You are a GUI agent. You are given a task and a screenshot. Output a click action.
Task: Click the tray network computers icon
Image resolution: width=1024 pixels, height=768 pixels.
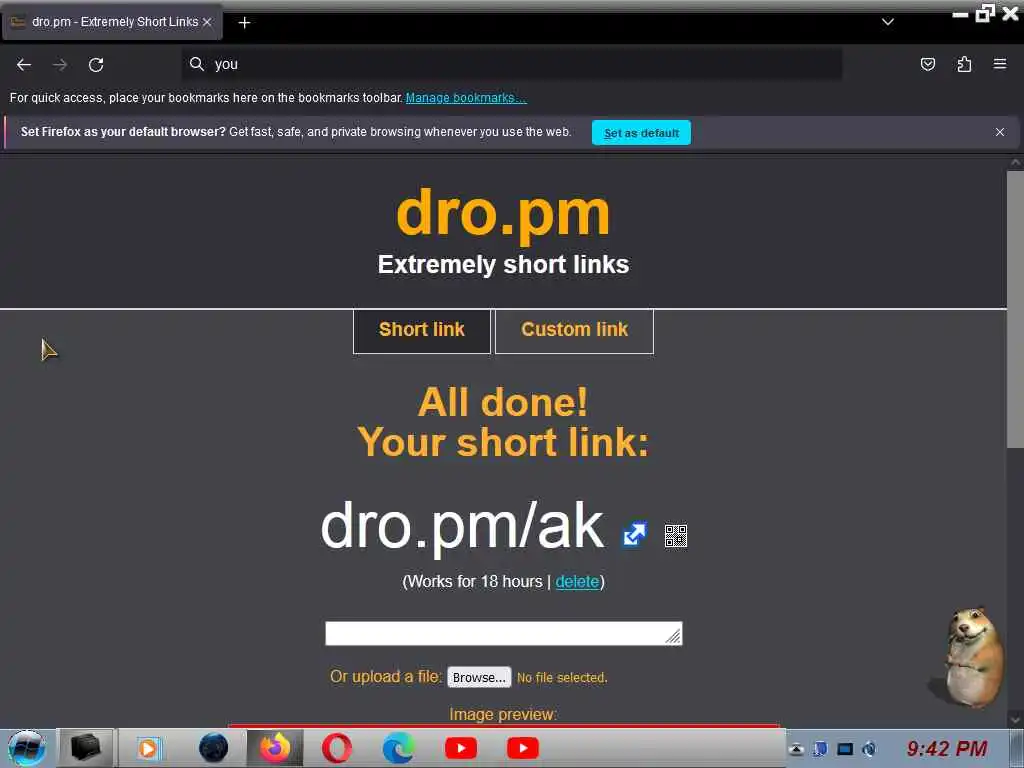pos(820,749)
